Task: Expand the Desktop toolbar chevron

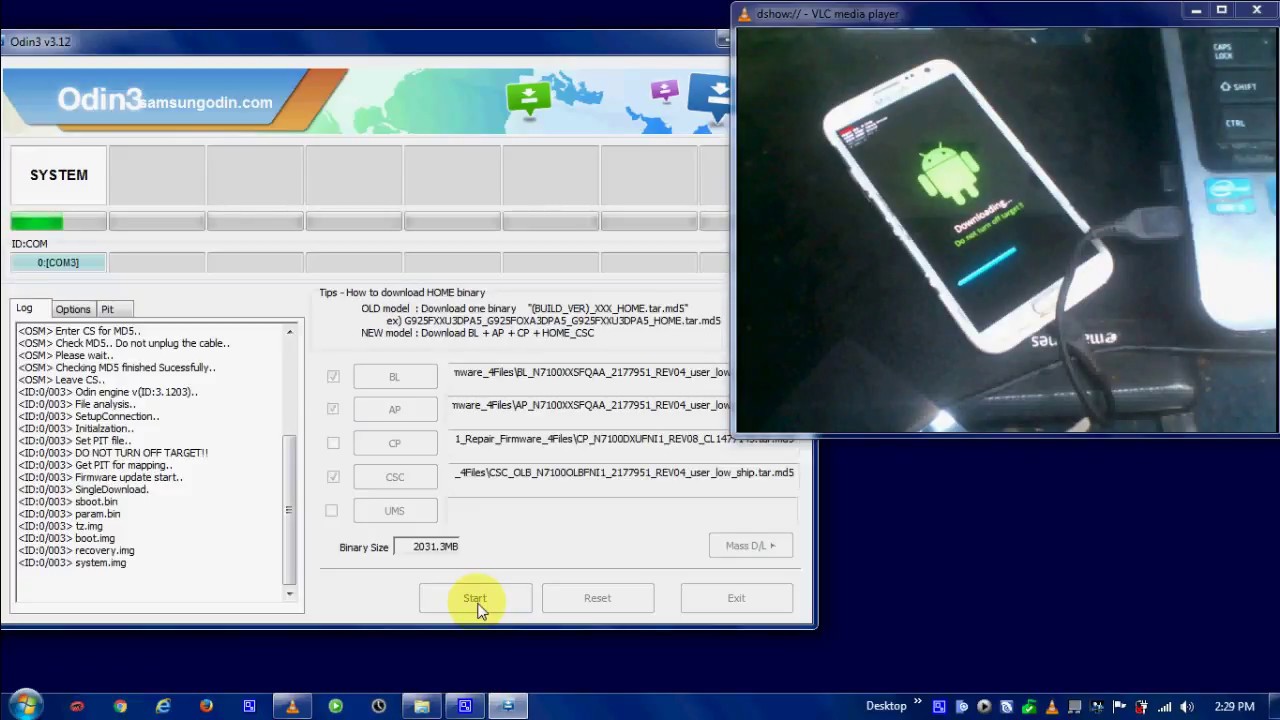Action: (918, 701)
